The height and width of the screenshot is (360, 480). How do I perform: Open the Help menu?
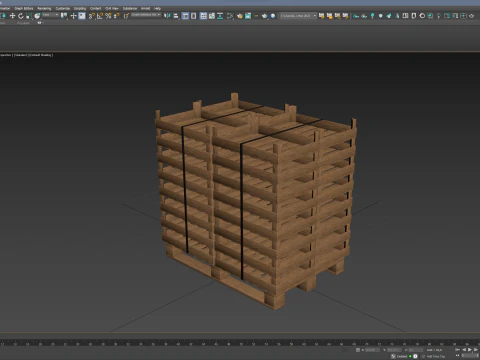tap(157, 8)
